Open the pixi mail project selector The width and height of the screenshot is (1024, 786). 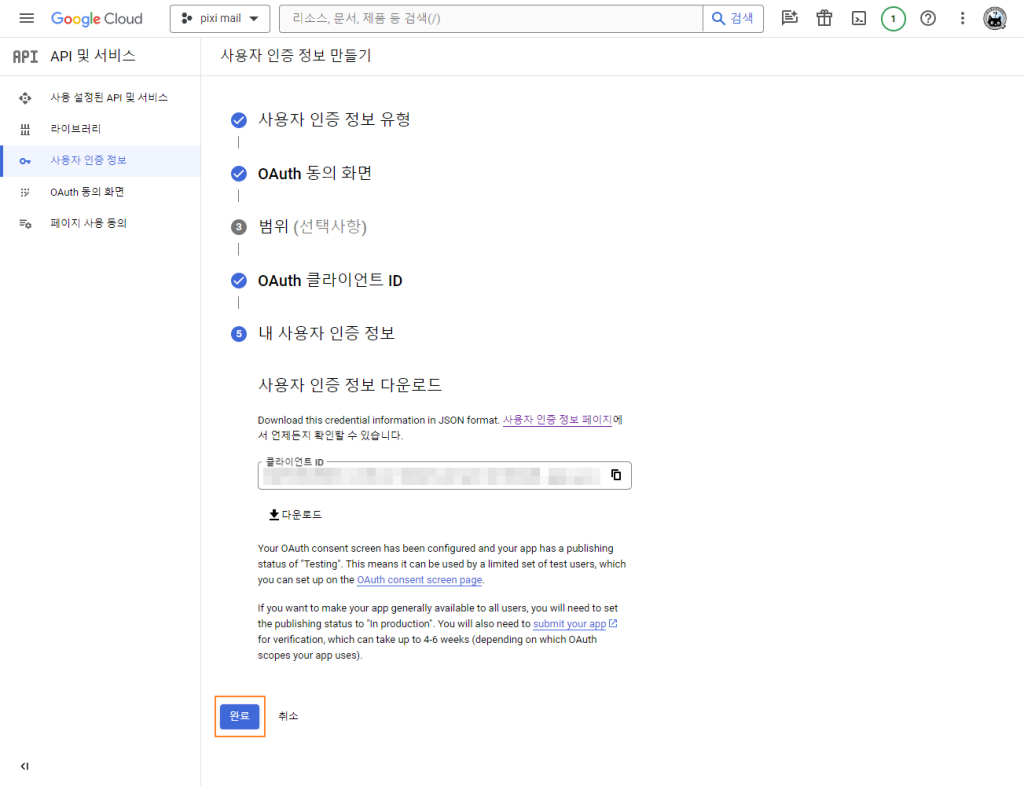point(220,19)
